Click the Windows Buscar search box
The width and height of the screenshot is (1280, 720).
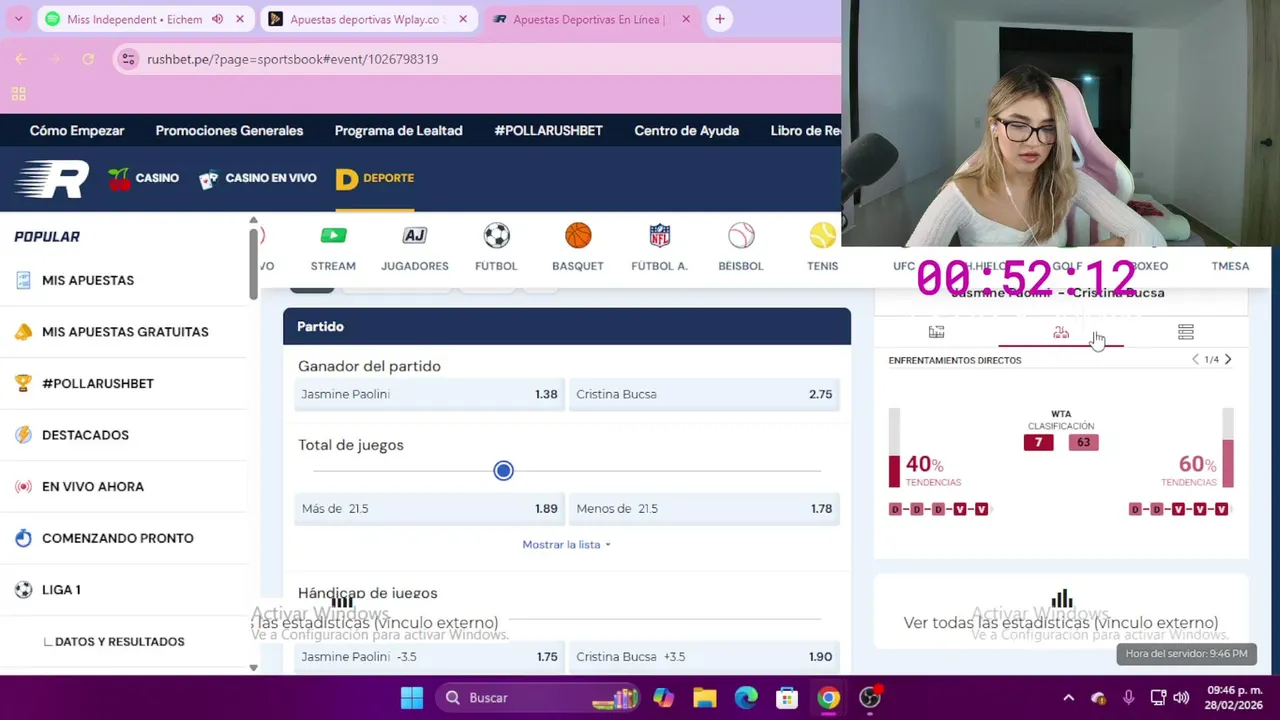click(x=536, y=698)
